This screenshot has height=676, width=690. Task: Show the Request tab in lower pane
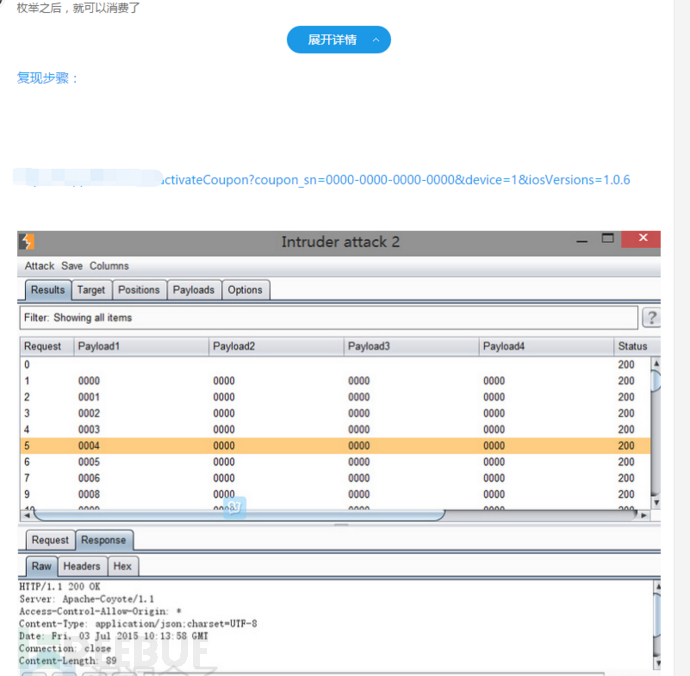(x=50, y=540)
